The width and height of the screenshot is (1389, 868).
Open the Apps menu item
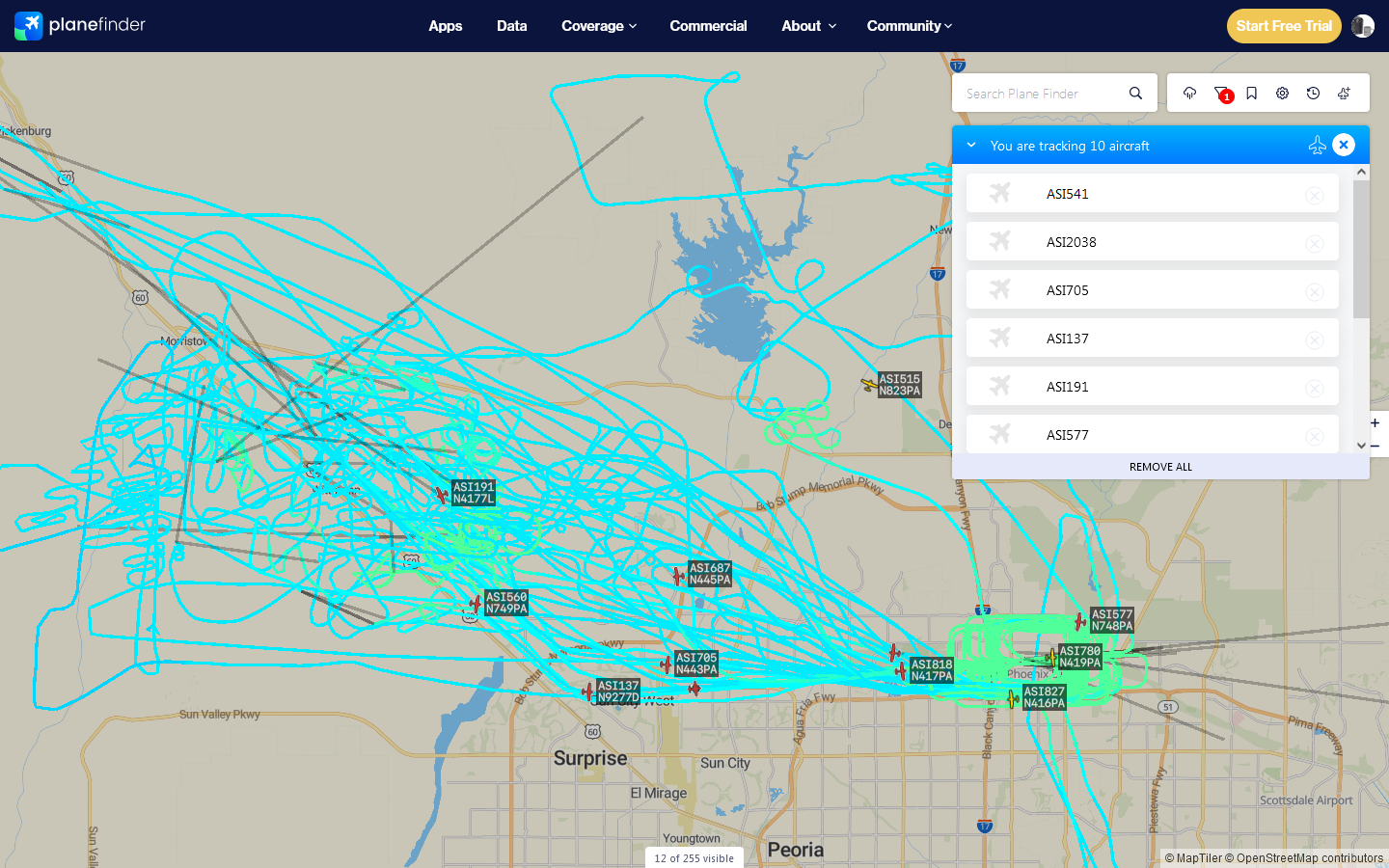click(x=446, y=26)
